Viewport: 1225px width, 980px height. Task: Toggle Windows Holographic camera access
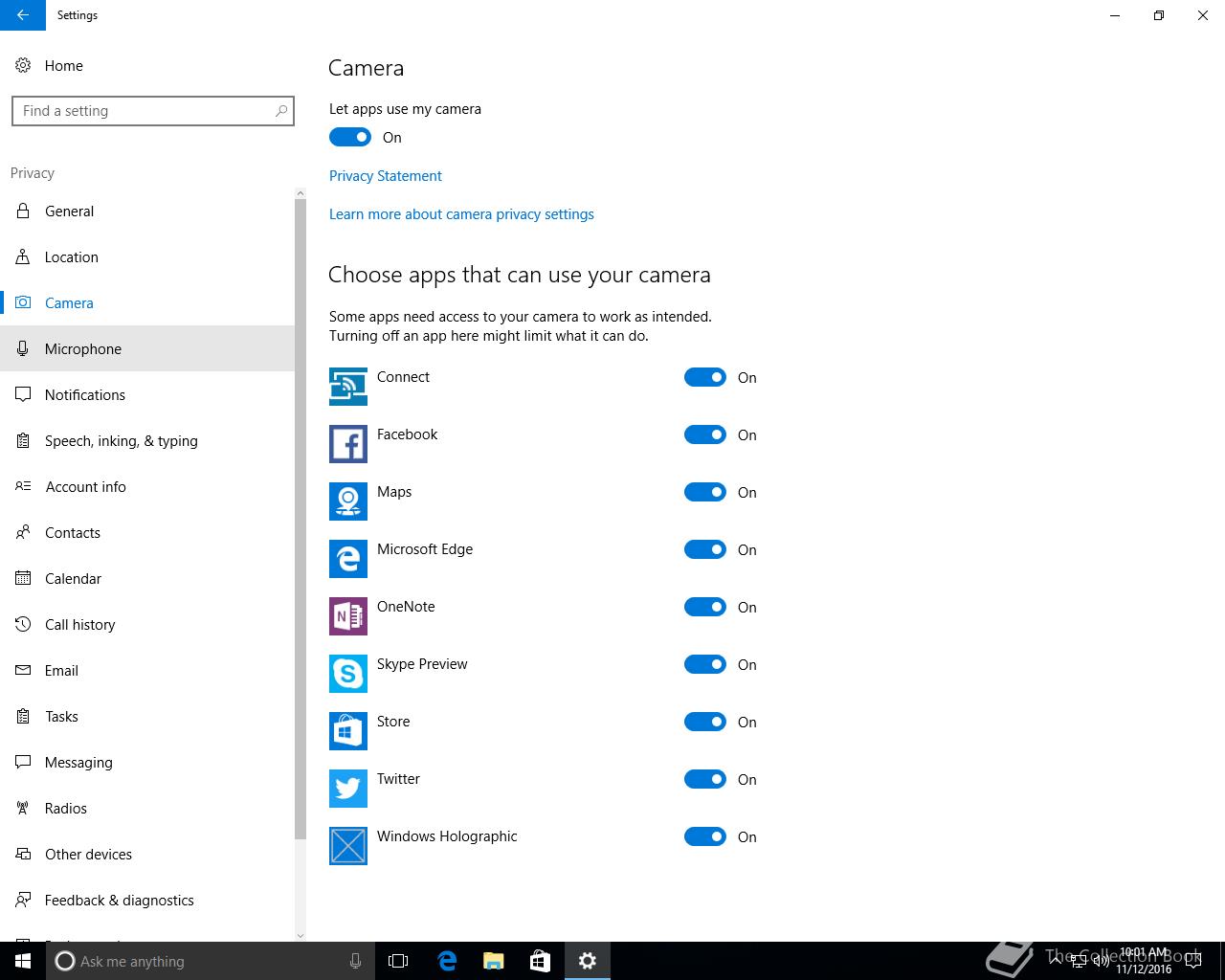[x=705, y=836]
